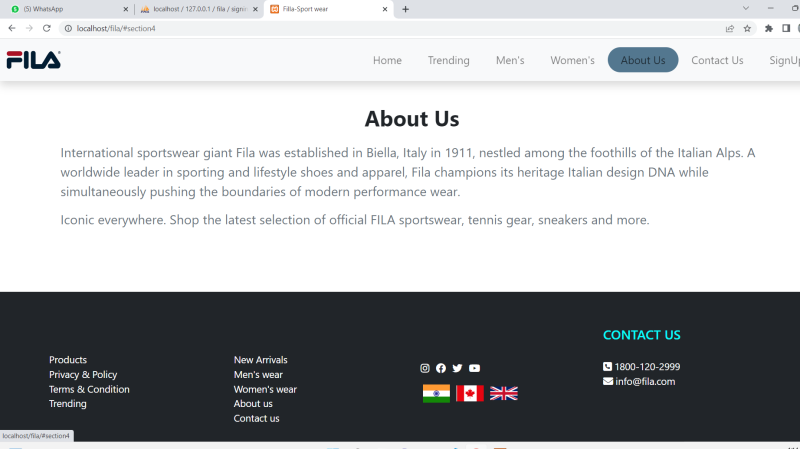Open Privacy & Policy footer link

click(83, 375)
